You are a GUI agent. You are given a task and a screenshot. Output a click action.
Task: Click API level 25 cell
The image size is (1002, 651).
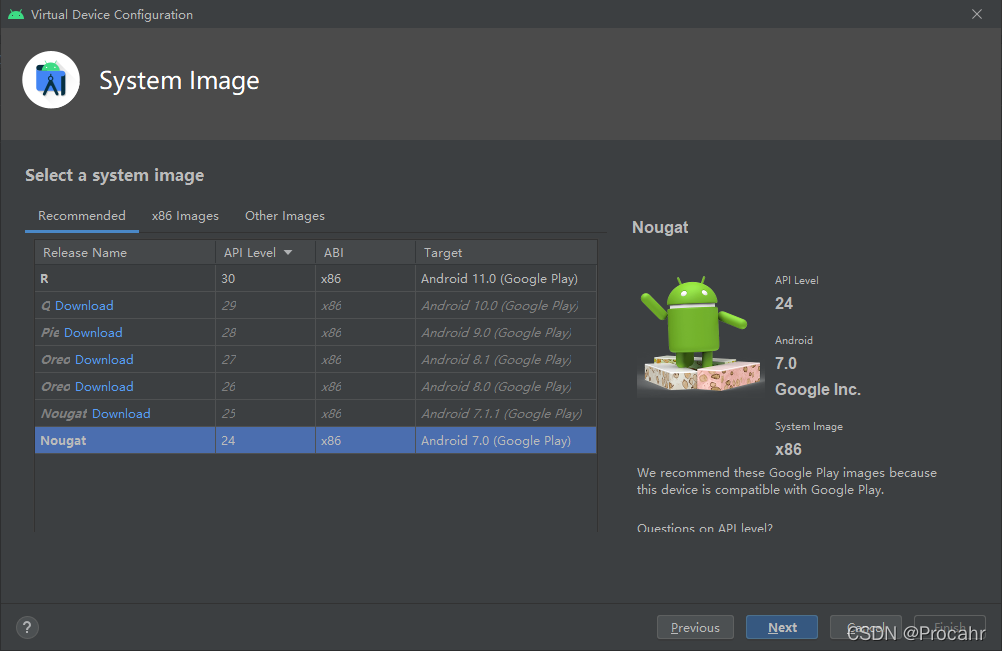click(265, 413)
